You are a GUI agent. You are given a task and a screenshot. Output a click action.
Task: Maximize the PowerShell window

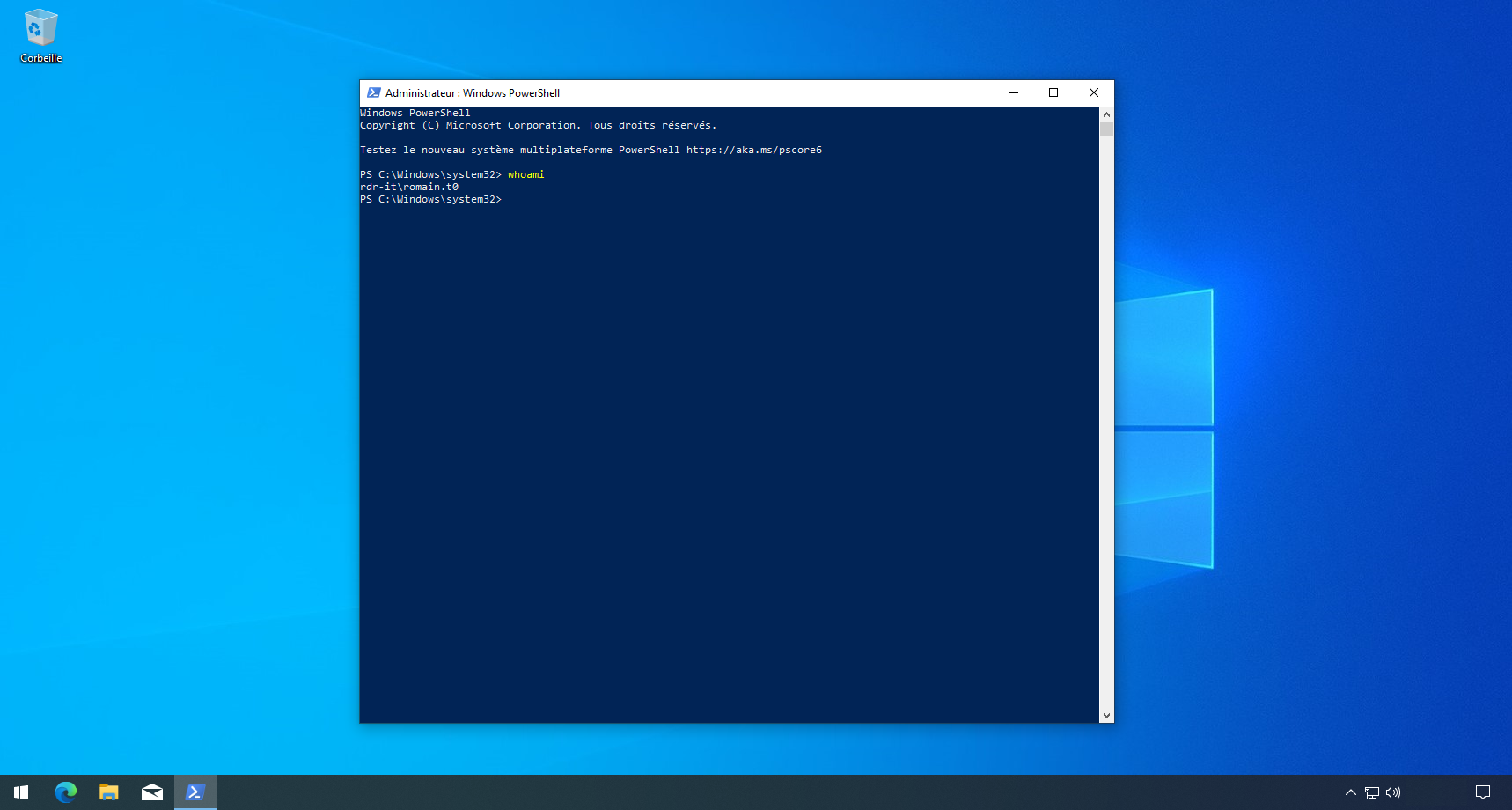click(1053, 92)
